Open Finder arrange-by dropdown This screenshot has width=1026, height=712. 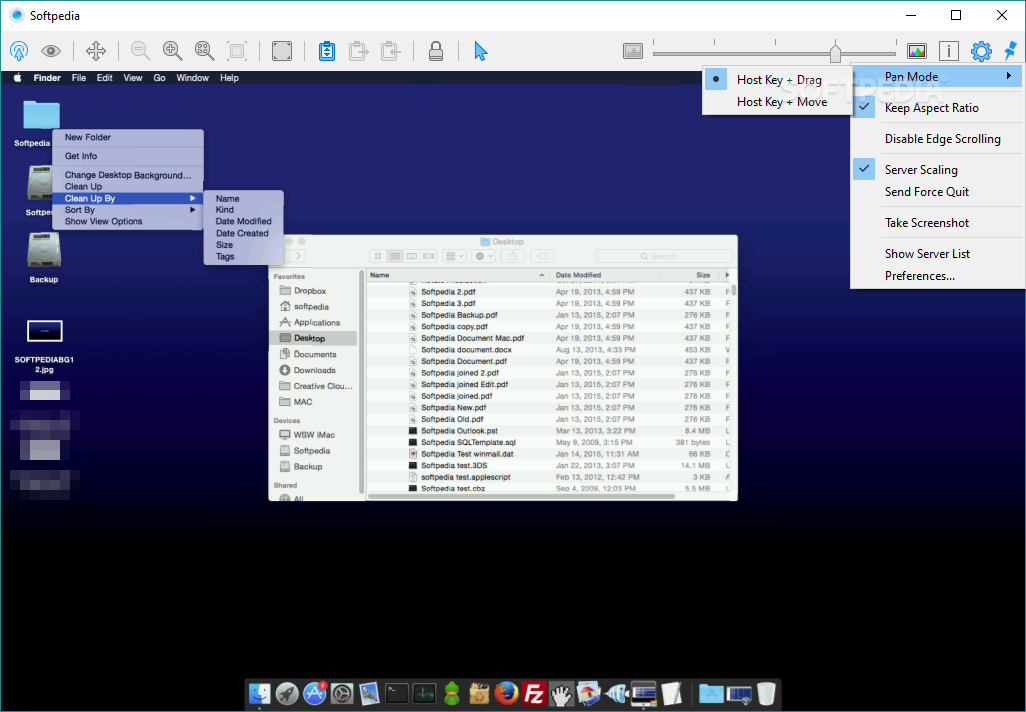(x=454, y=256)
